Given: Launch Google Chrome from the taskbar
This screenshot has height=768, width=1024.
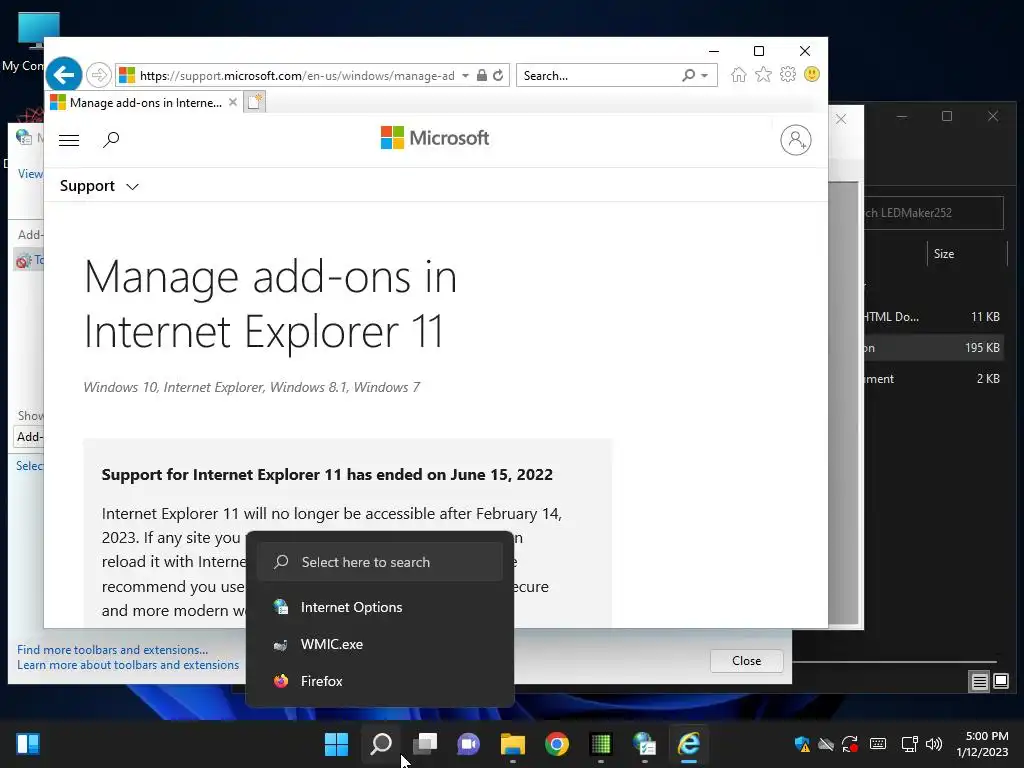Looking at the screenshot, I should (x=557, y=744).
